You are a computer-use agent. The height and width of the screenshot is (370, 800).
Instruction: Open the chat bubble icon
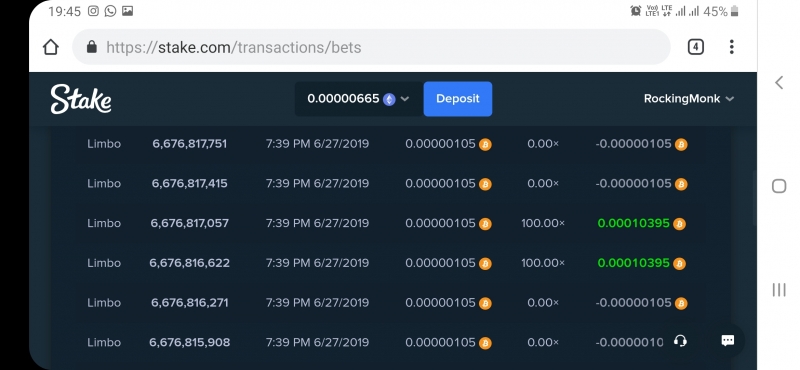(728, 341)
